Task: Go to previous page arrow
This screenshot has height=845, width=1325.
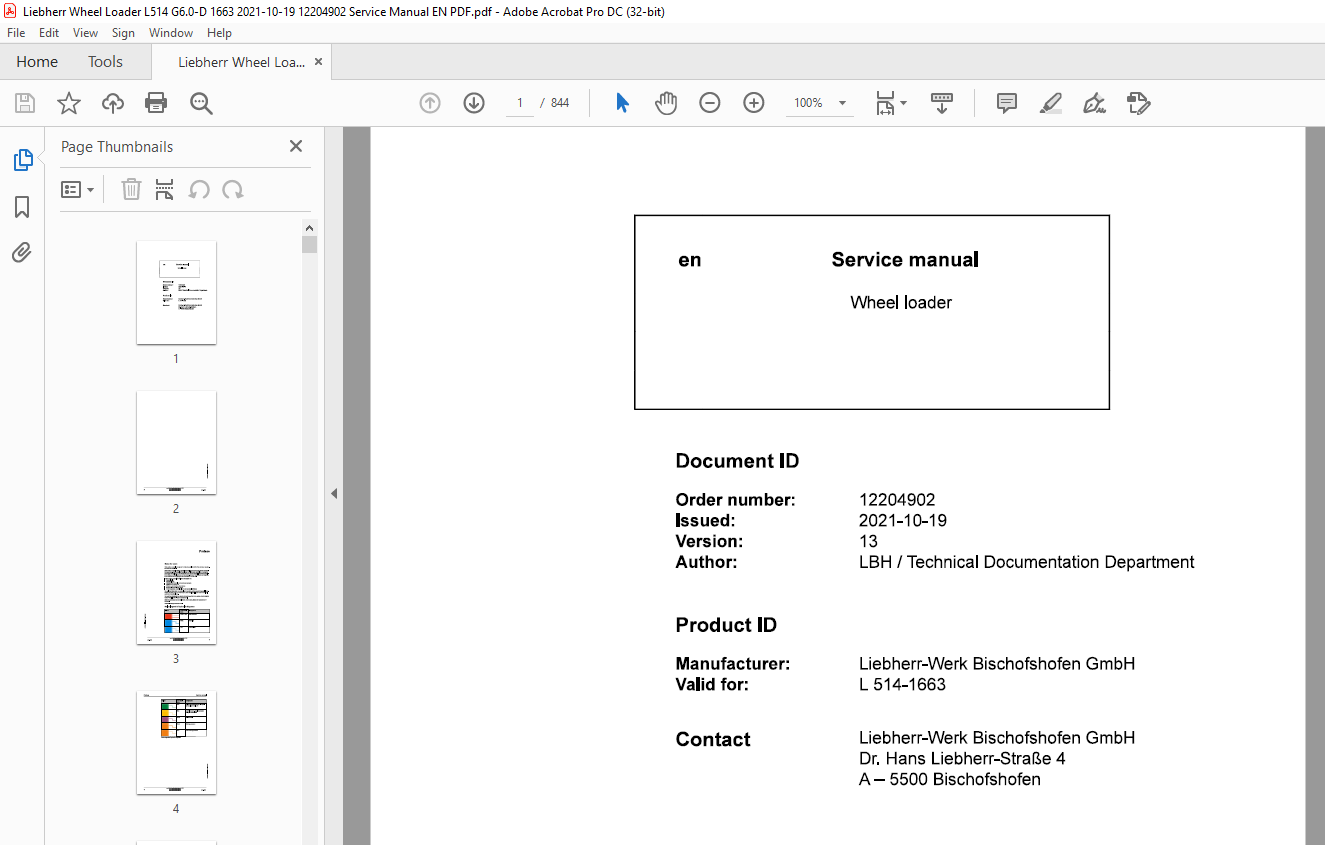Action: [430, 103]
